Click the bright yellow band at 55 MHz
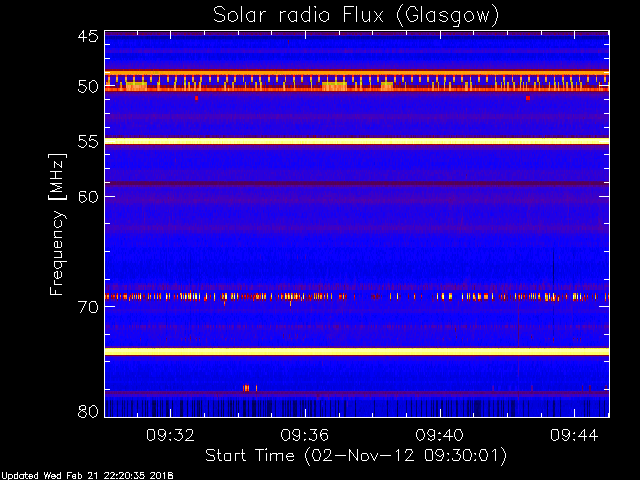The image size is (640, 480). click(x=357, y=141)
